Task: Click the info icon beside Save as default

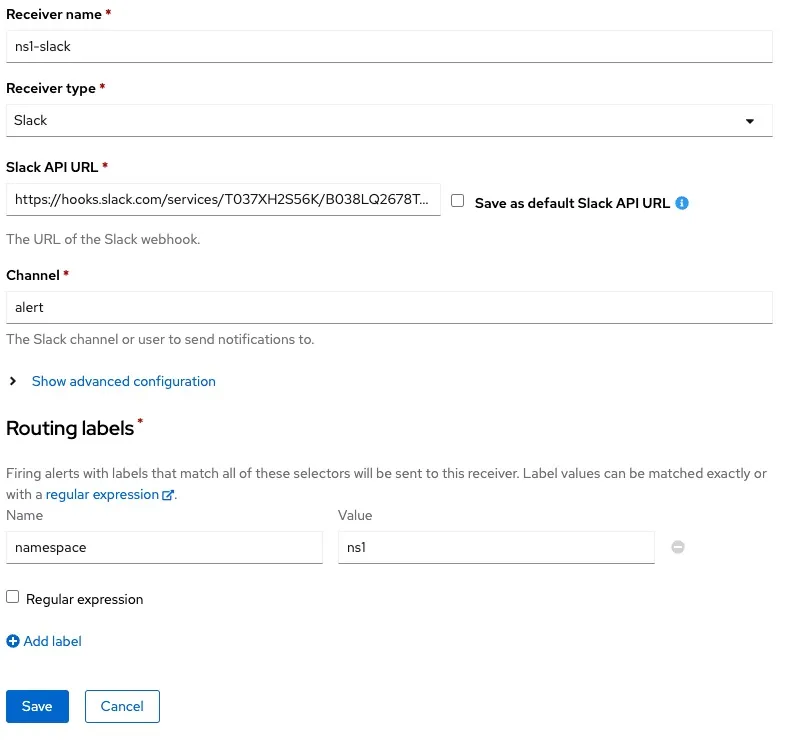Action: coord(682,203)
